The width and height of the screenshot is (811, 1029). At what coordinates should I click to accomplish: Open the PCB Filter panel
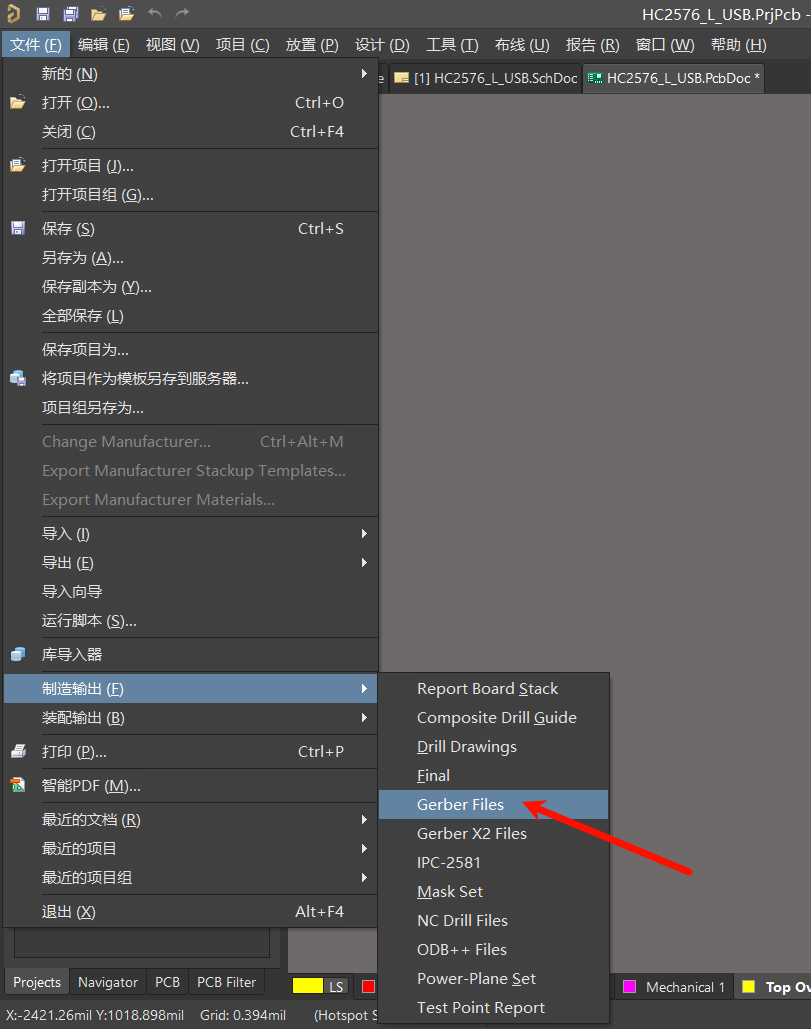click(225, 982)
